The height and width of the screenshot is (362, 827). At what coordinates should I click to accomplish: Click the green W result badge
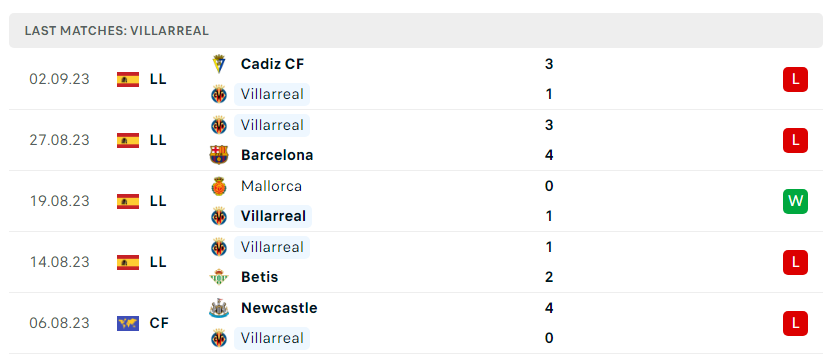coord(795,201)
